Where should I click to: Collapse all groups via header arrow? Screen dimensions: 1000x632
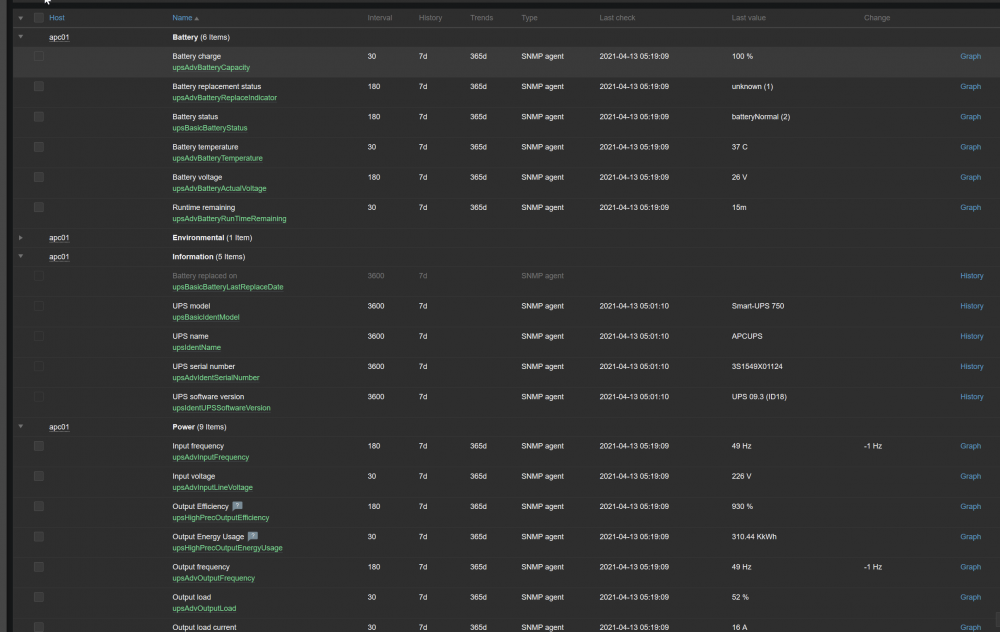21,18
